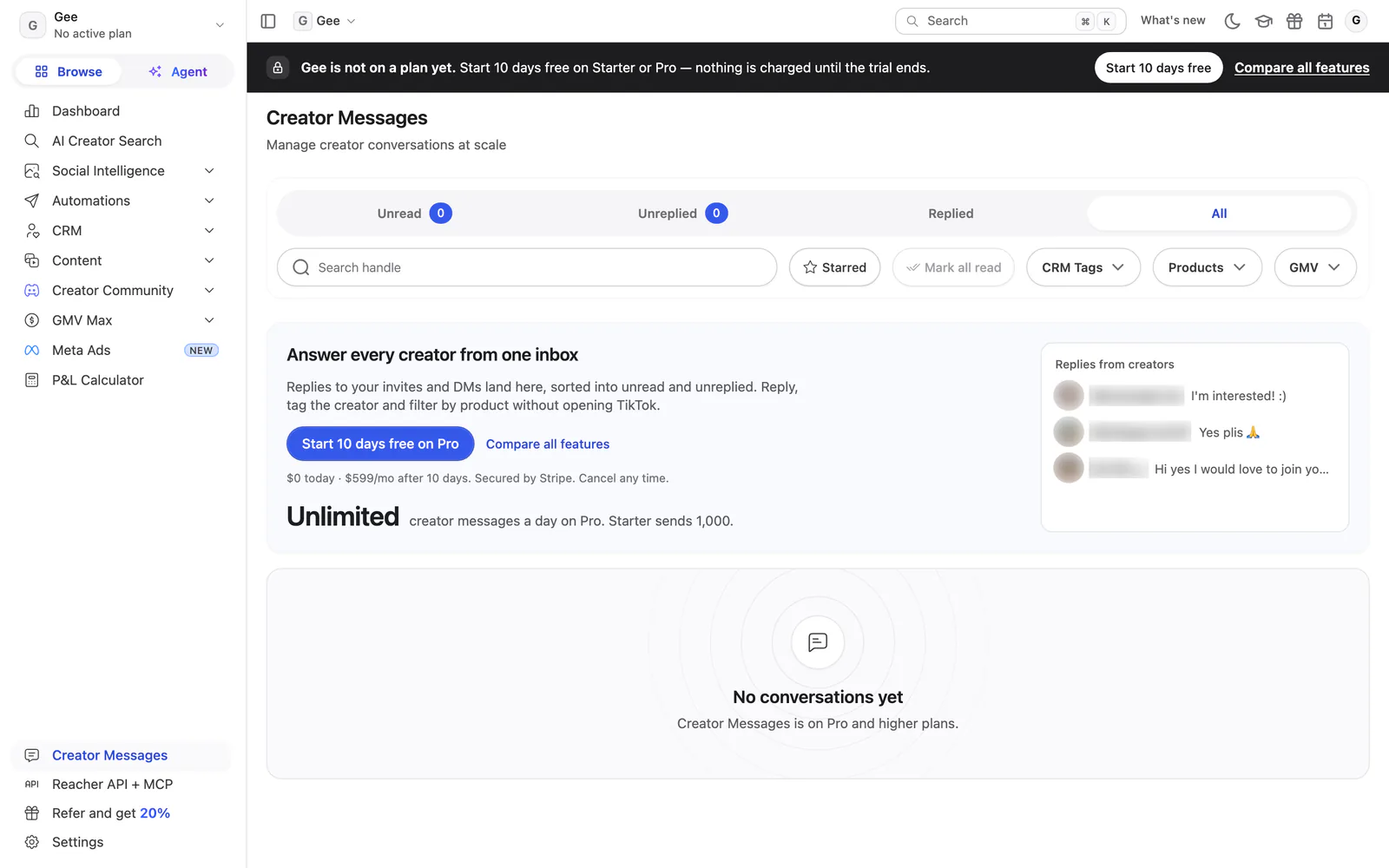1389x868 pixels.
Task: Expand Social Intelligence menu
Action: [x=122, y=171]
